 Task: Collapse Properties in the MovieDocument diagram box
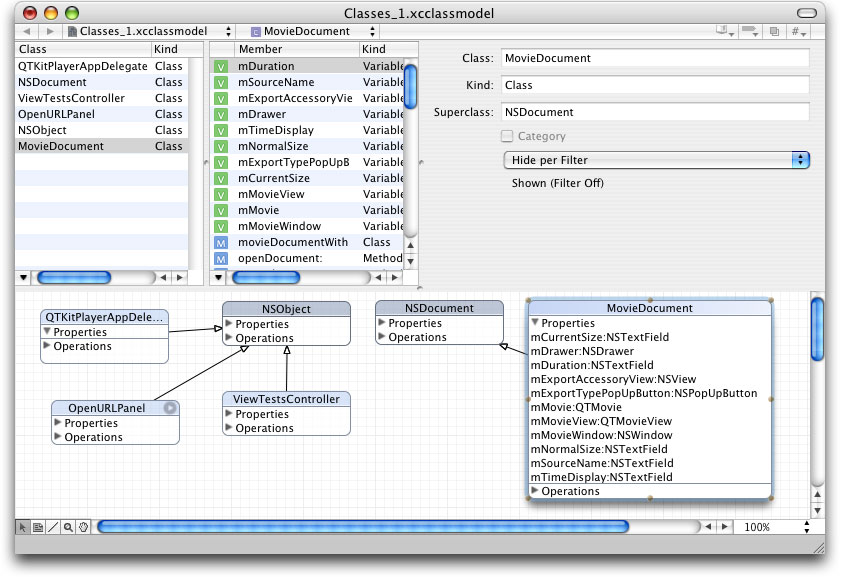coord(537,322)
